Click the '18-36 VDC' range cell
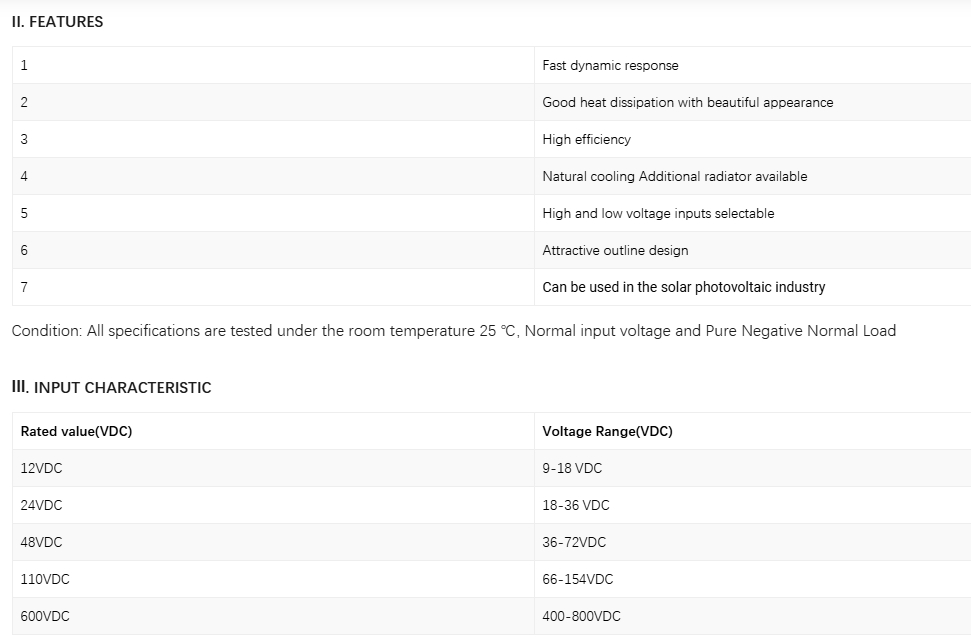971x641 pixels. pos(752,505)
